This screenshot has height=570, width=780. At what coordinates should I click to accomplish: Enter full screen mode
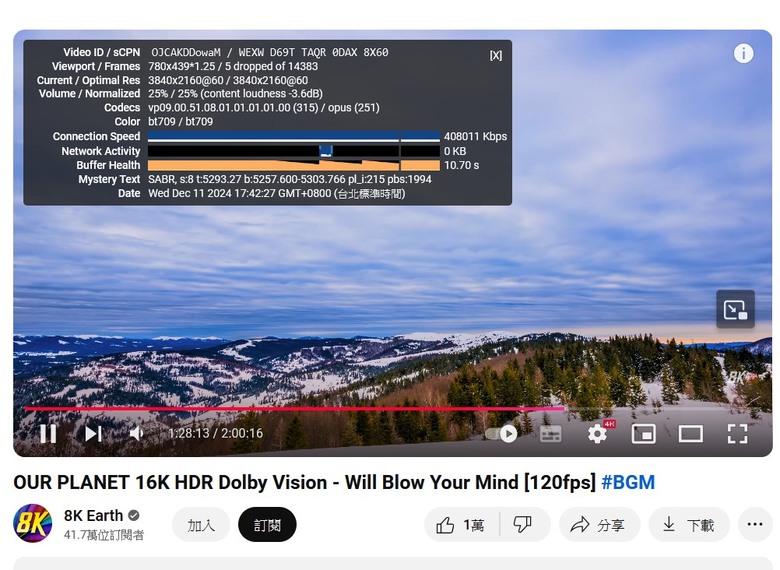737,434
